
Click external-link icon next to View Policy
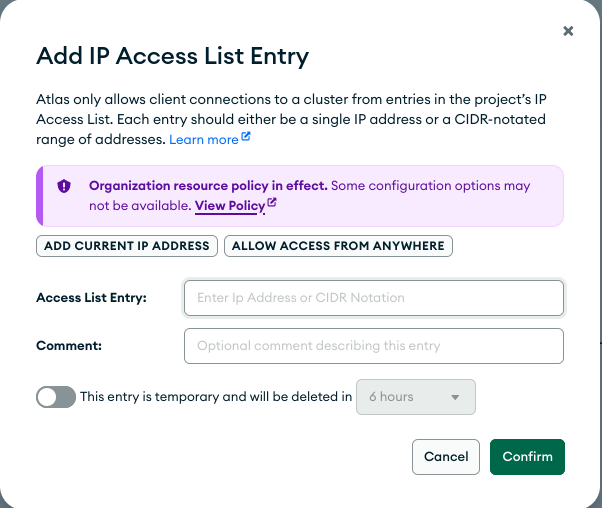tap(272, 204)
